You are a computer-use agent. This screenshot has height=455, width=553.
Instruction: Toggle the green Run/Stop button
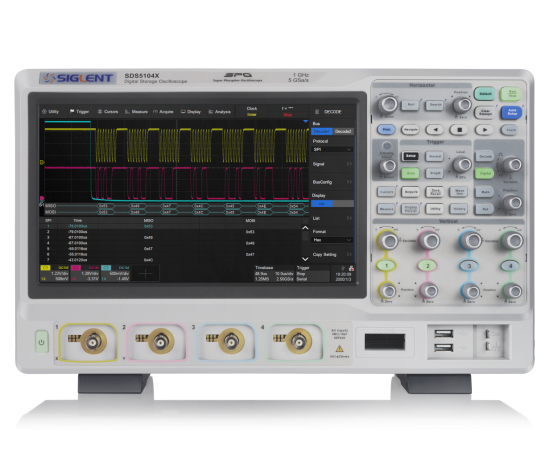[511, 94]
